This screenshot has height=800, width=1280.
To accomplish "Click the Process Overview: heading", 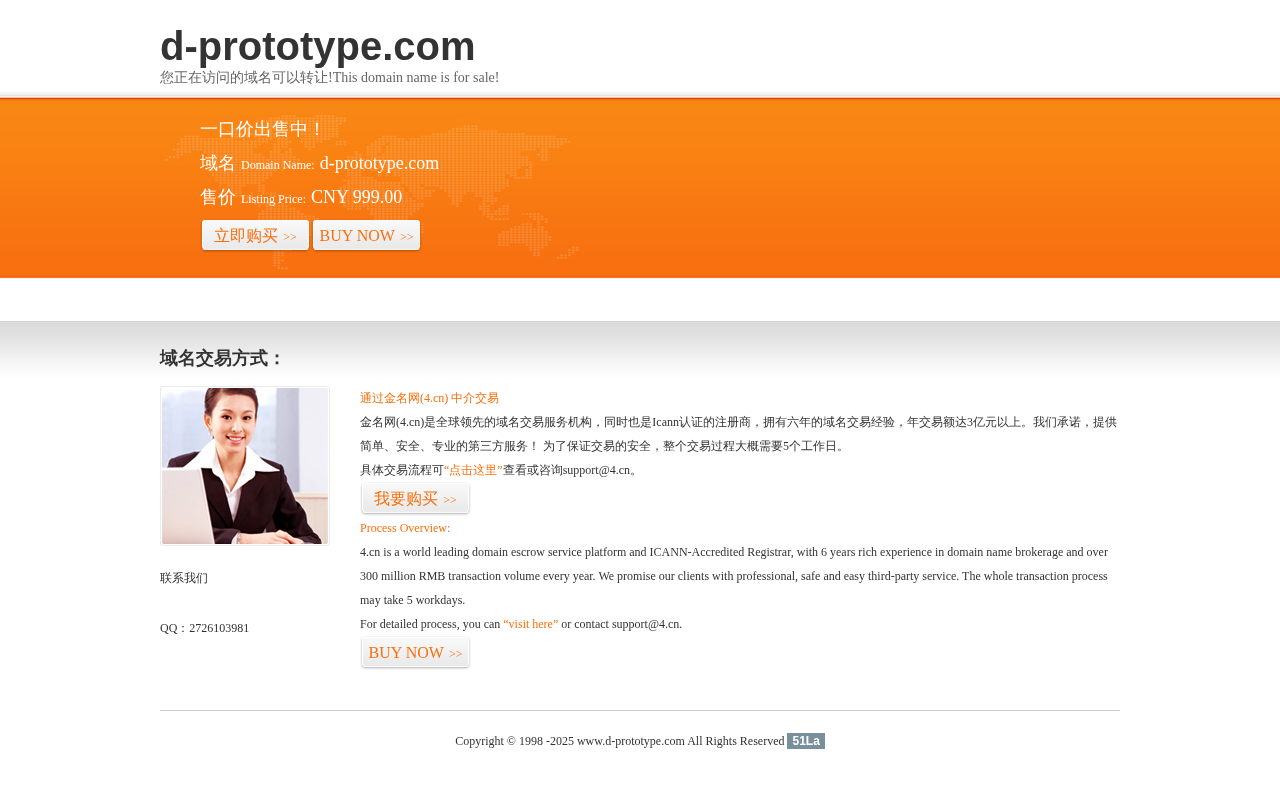I will coord(405,528).
